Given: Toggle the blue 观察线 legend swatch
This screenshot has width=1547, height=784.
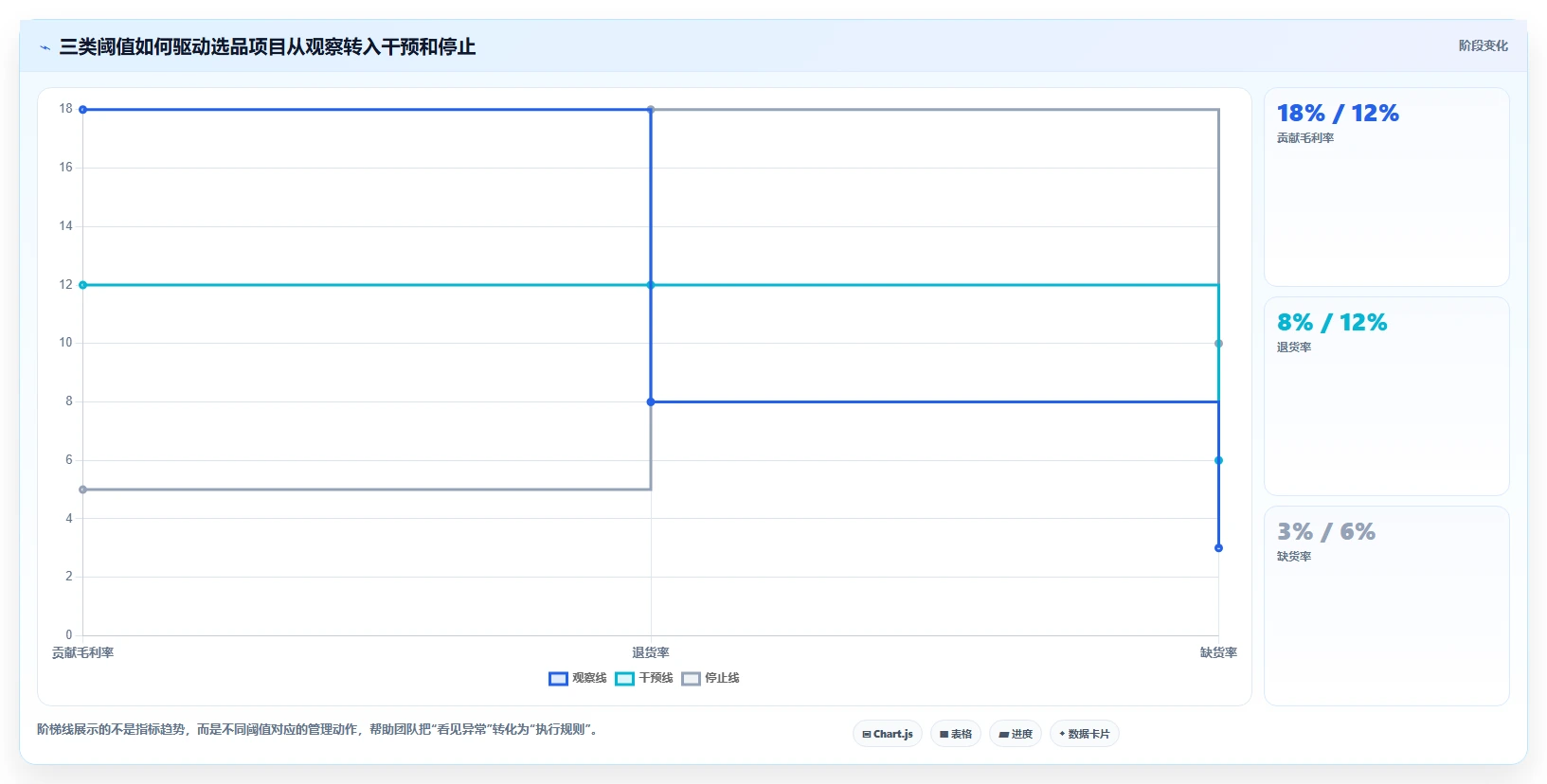Looking at the screenshot, I should tap(558, 678).
